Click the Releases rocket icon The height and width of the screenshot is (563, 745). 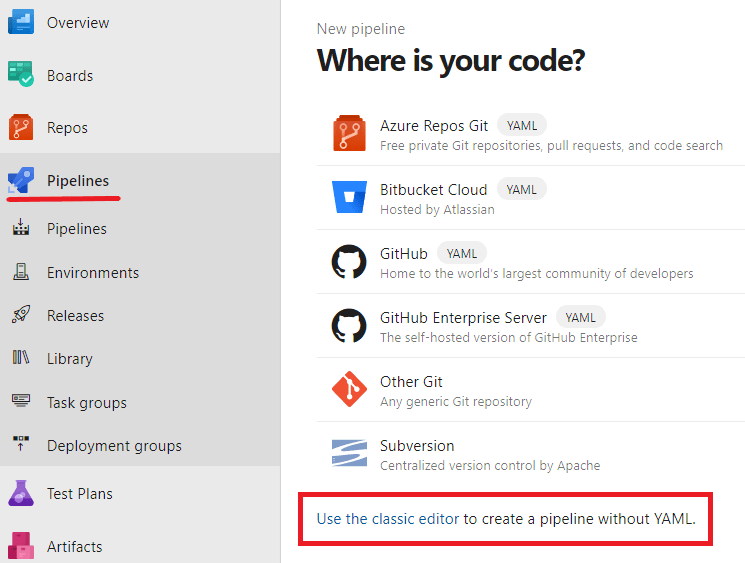21,315
